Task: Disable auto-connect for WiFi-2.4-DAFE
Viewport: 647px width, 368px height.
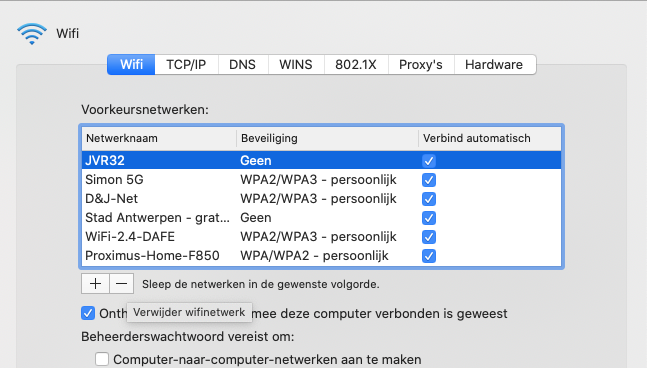Action: click(429, 237)
